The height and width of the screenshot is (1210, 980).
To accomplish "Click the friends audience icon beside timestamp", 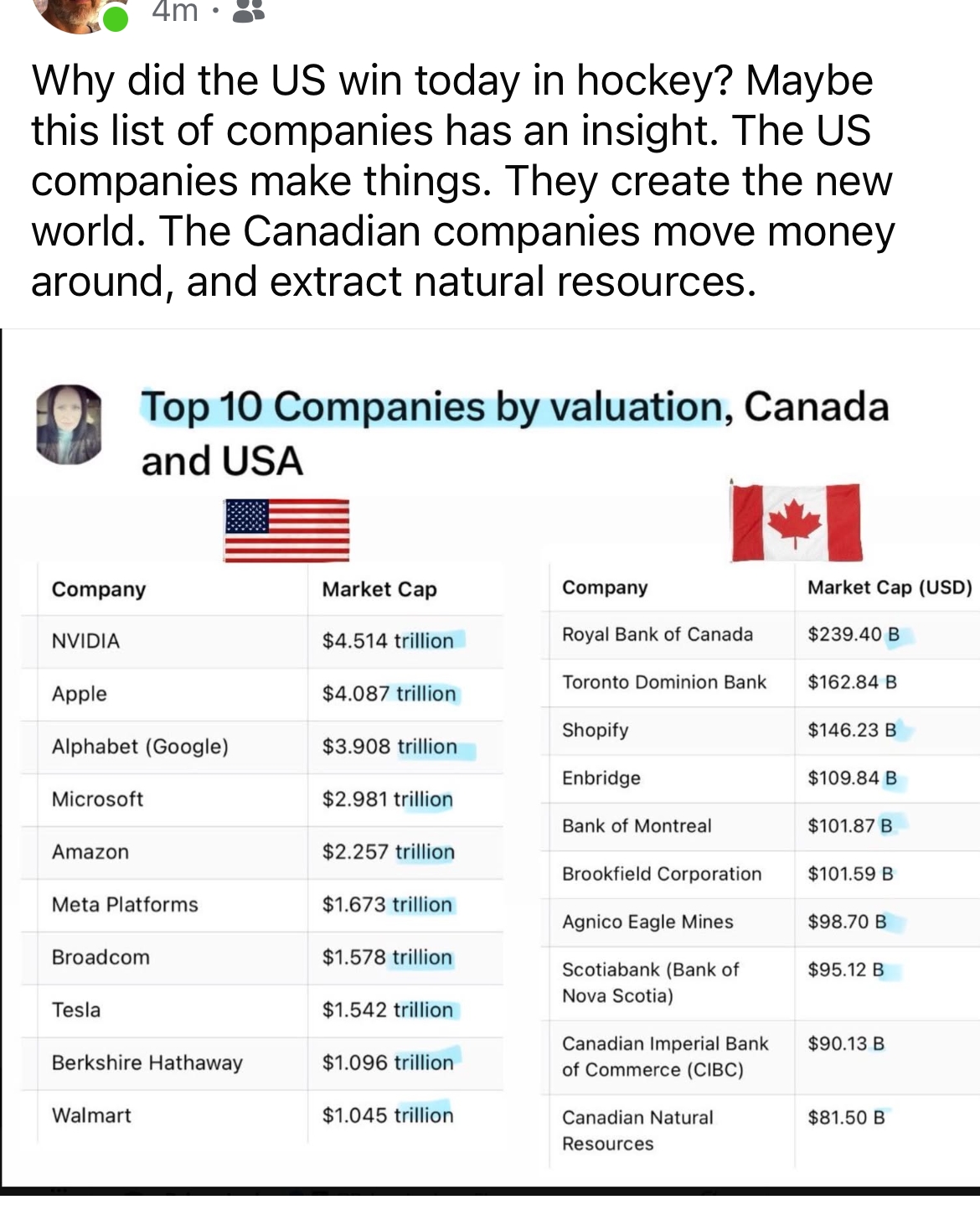I will 248,12.
